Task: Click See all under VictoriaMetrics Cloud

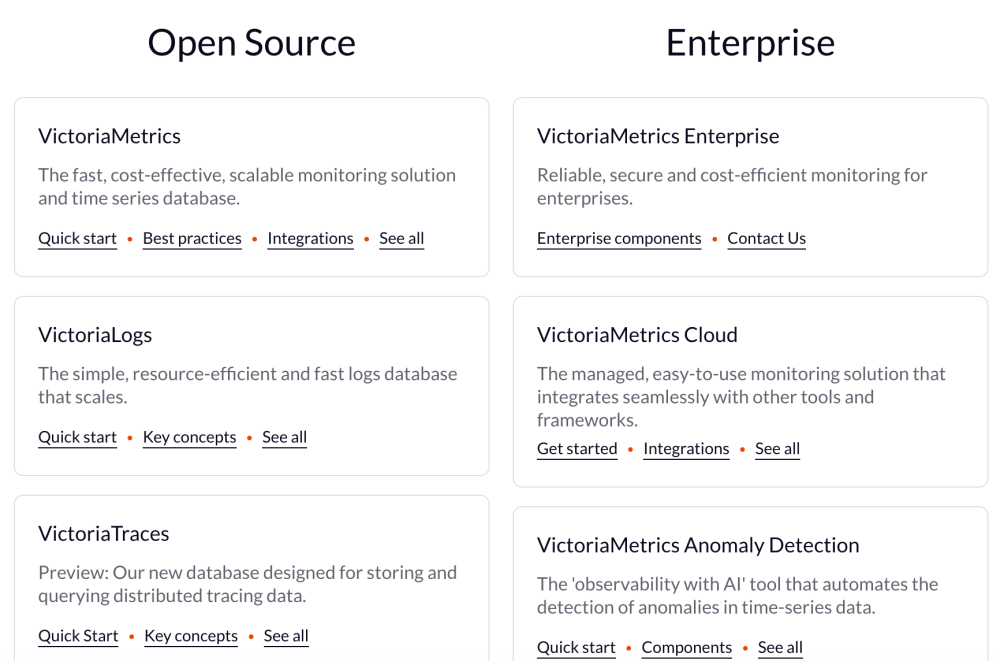Action: [778, 449]
